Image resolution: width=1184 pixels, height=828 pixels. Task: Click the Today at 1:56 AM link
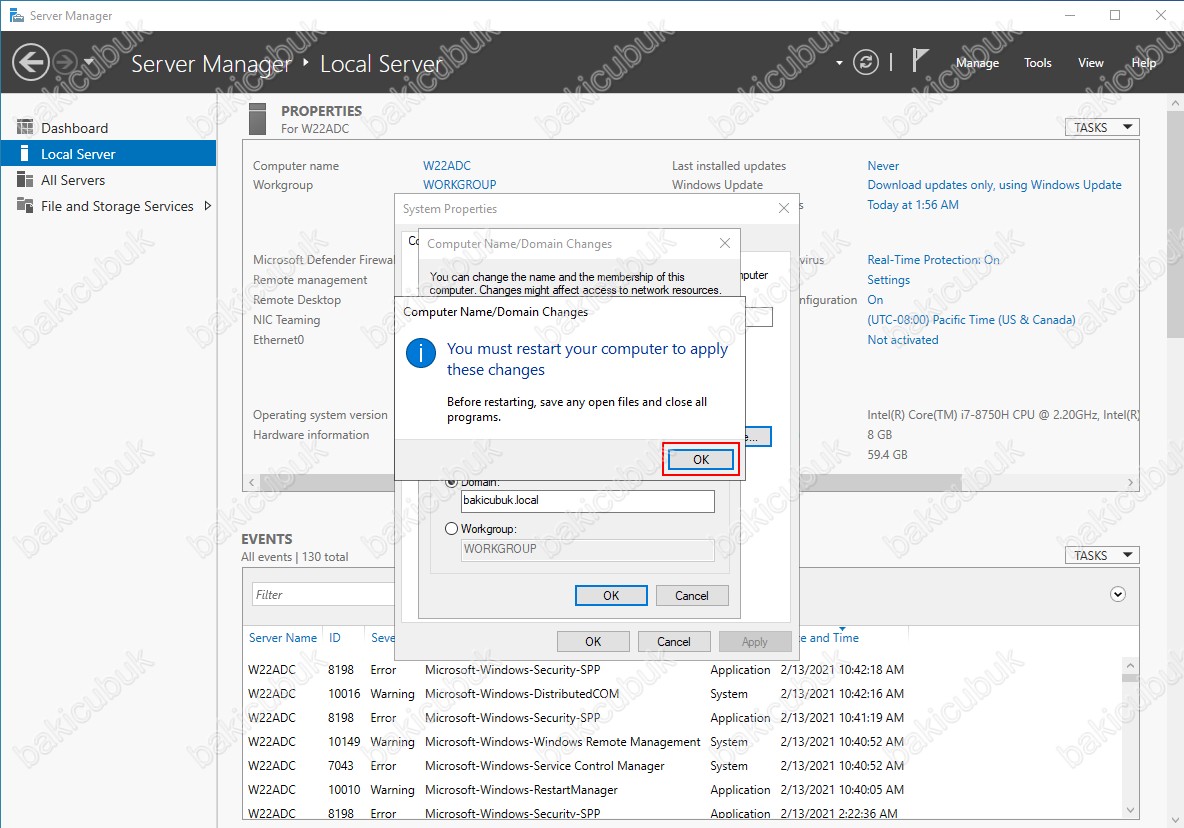pos(913,205)
